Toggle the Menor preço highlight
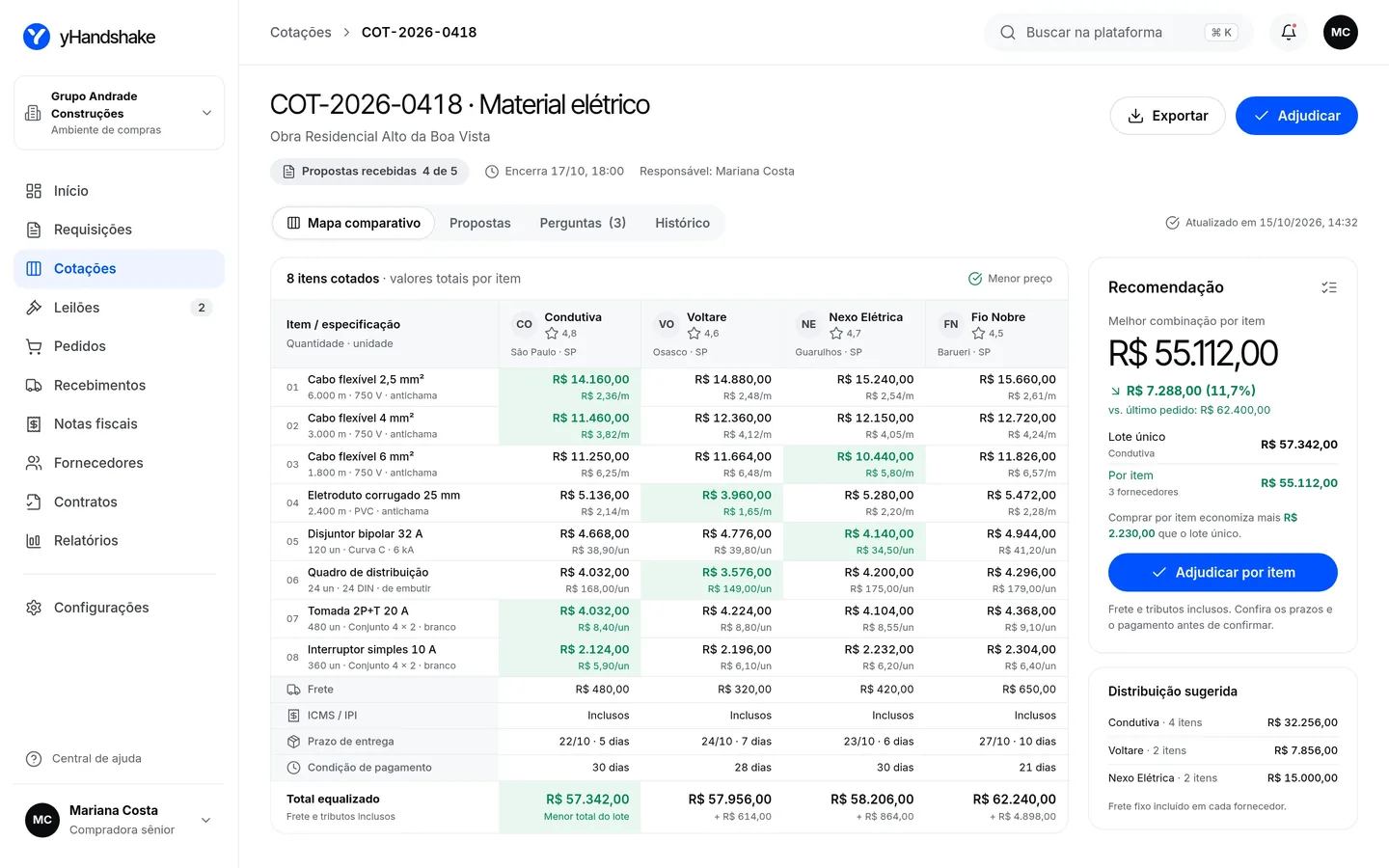The height and width of the screenshot is (868, 1389). [1010, 279]
